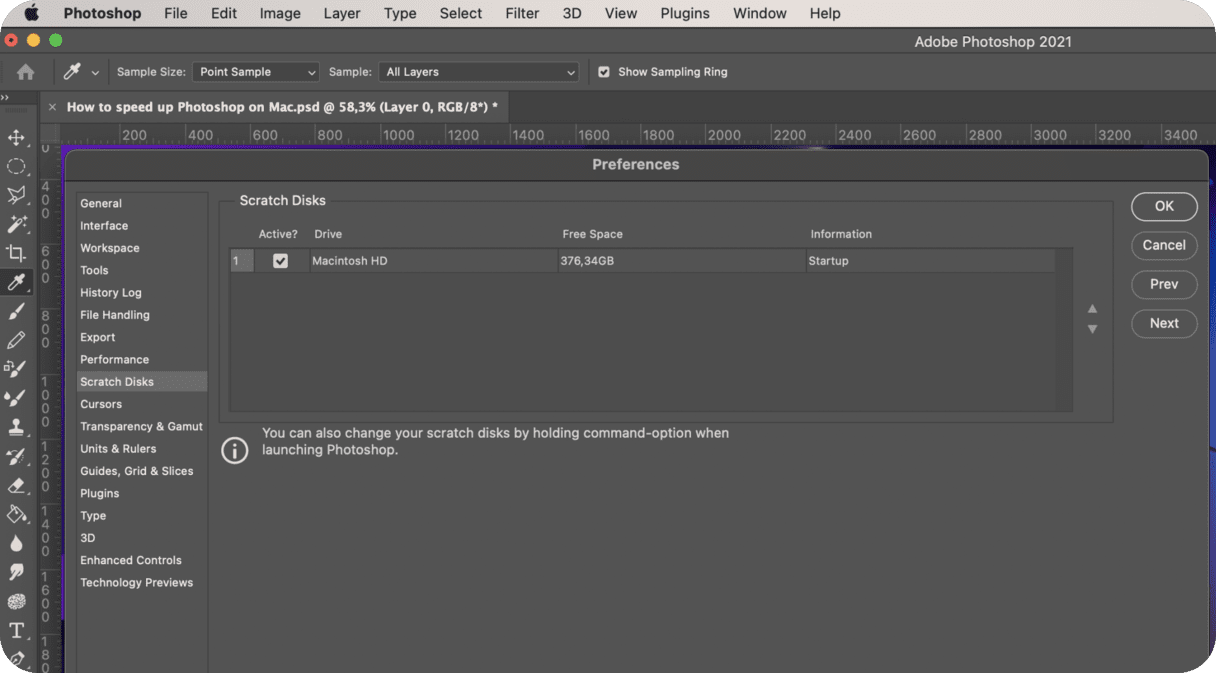
Task: Select the Mixer Brush tool with droplet
Action: pos(16,398)
